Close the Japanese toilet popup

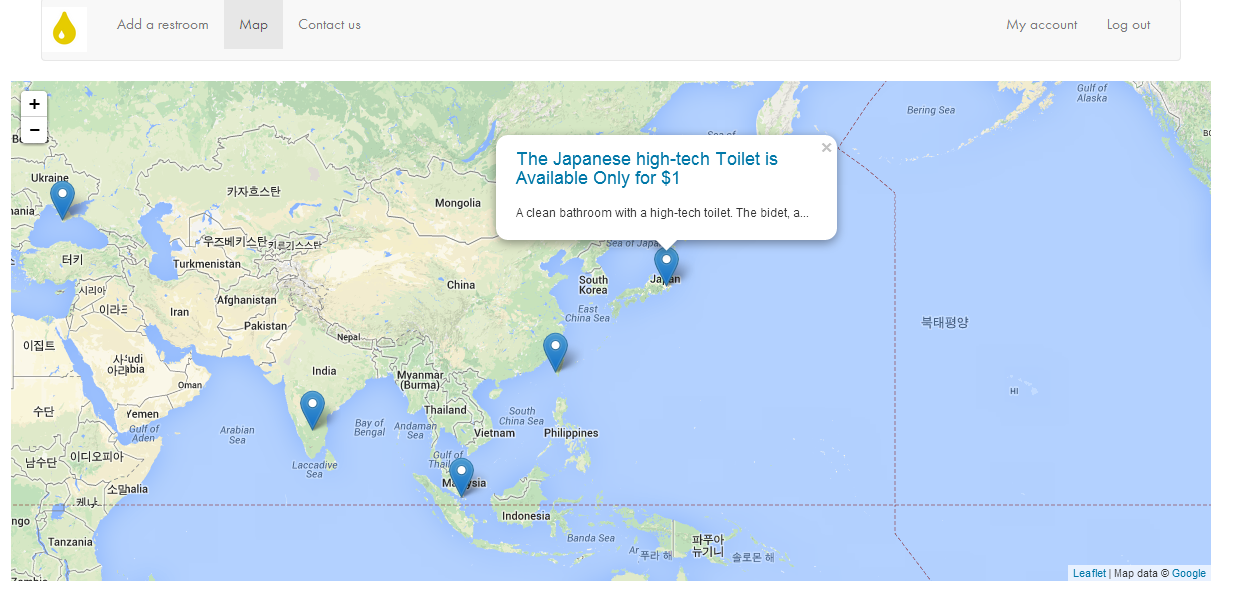coord(826,148)
